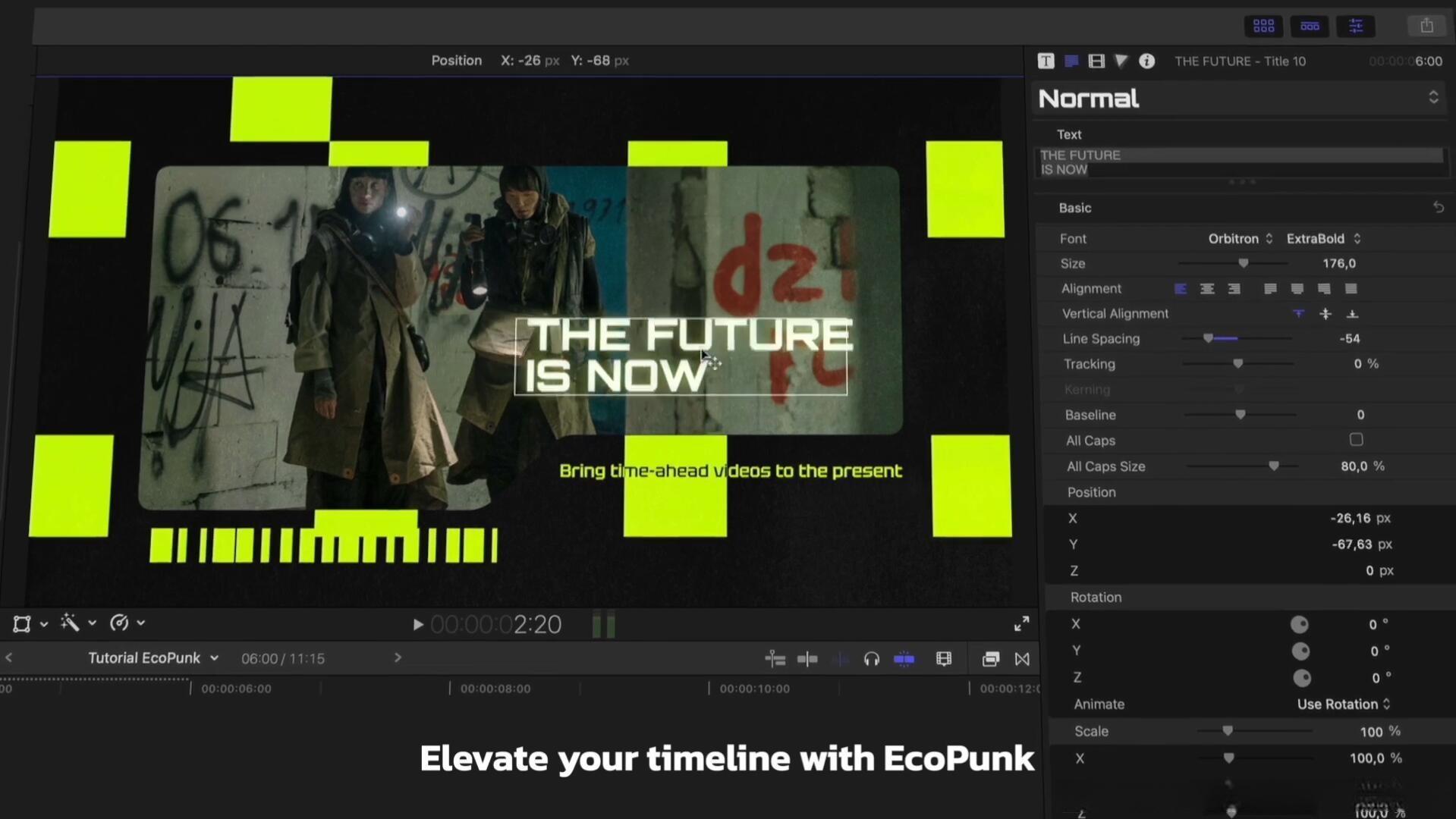Screen dimensions: 1456x819
Task: Expand the Normal text style preset menu
Action: point(1432,98)
